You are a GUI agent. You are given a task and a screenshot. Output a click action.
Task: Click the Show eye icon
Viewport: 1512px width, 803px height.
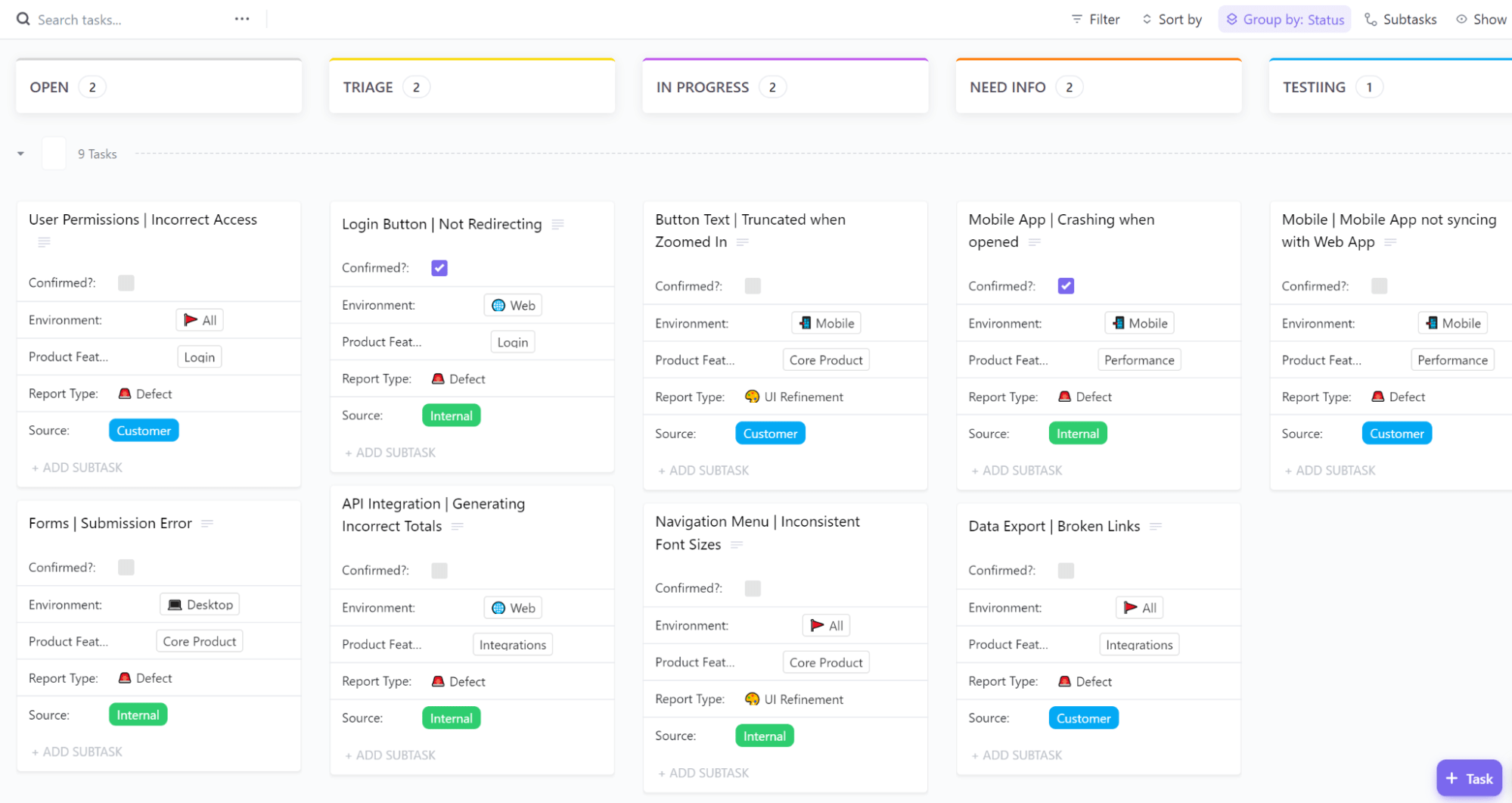[1462, 20]
